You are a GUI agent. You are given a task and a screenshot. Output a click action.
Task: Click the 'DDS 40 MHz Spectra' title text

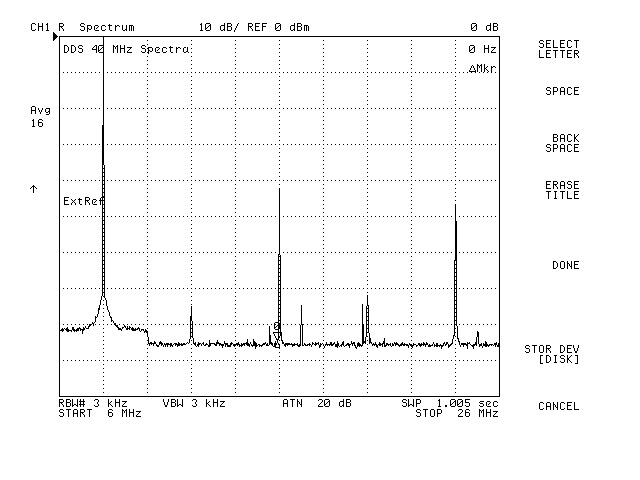click(x=126, y=49)
